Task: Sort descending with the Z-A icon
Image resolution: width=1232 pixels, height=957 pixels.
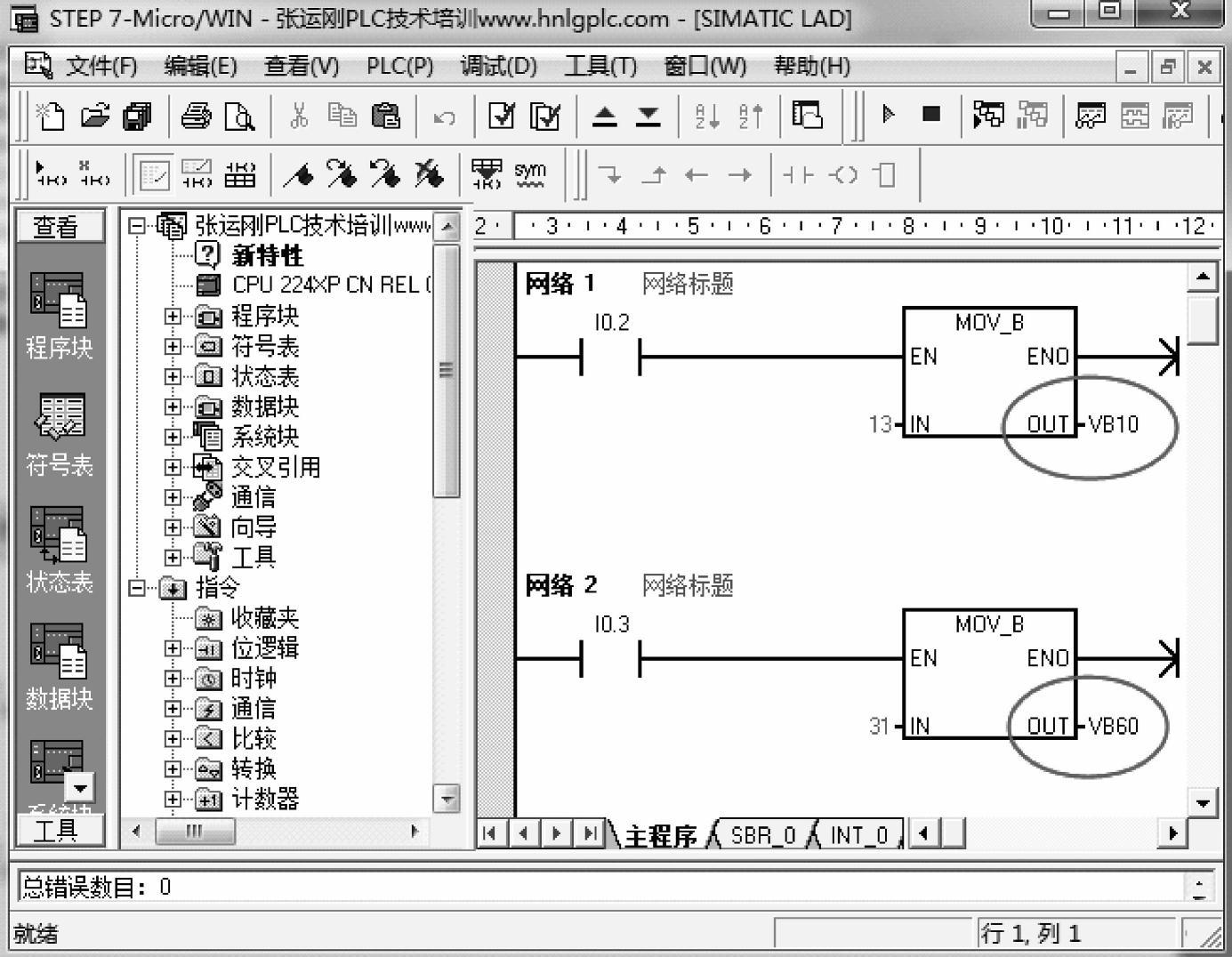Action: (x=751, y=116)
